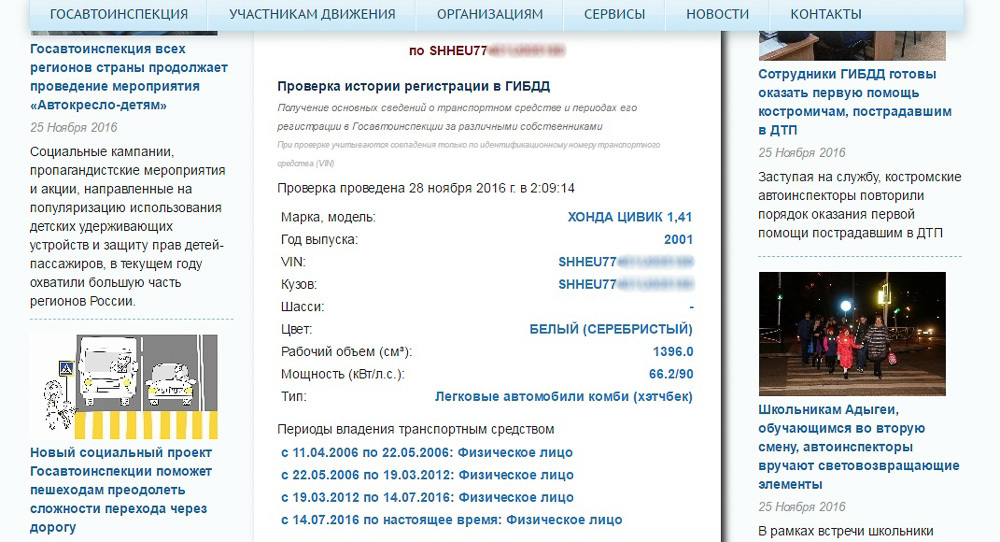Open the Новости section

point(717,14)
